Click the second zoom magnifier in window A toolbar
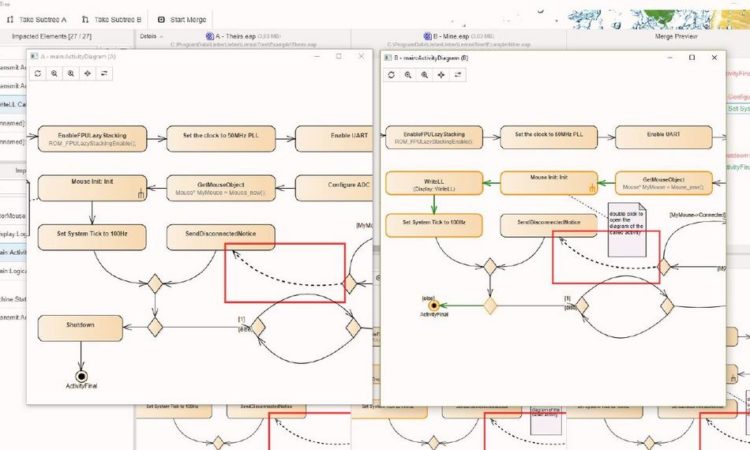Screen dimensions: 750x450 (71, 73)
